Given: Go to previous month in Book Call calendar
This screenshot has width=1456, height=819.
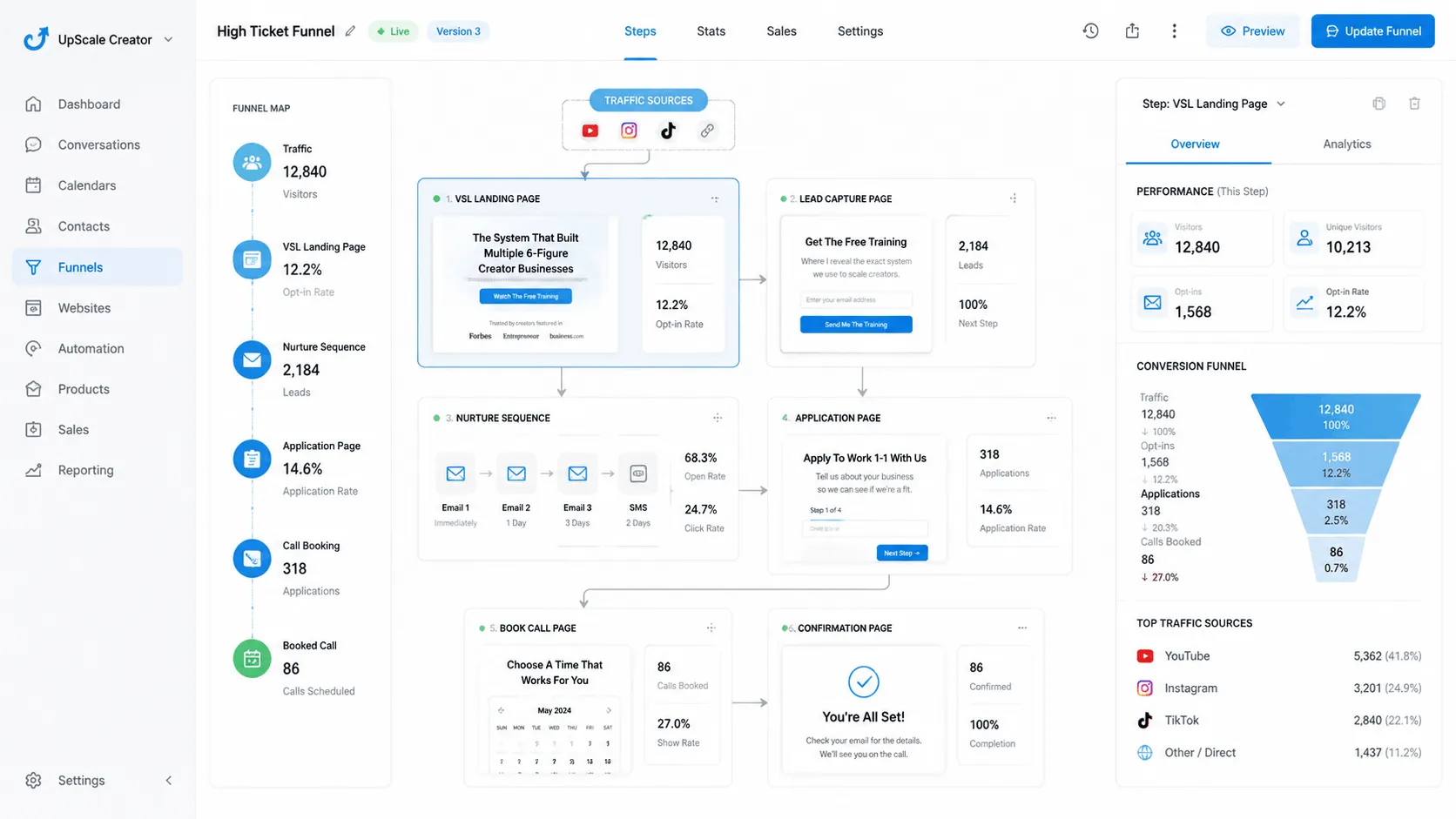Looking at the screenshot, I should (x=501, y=710).
